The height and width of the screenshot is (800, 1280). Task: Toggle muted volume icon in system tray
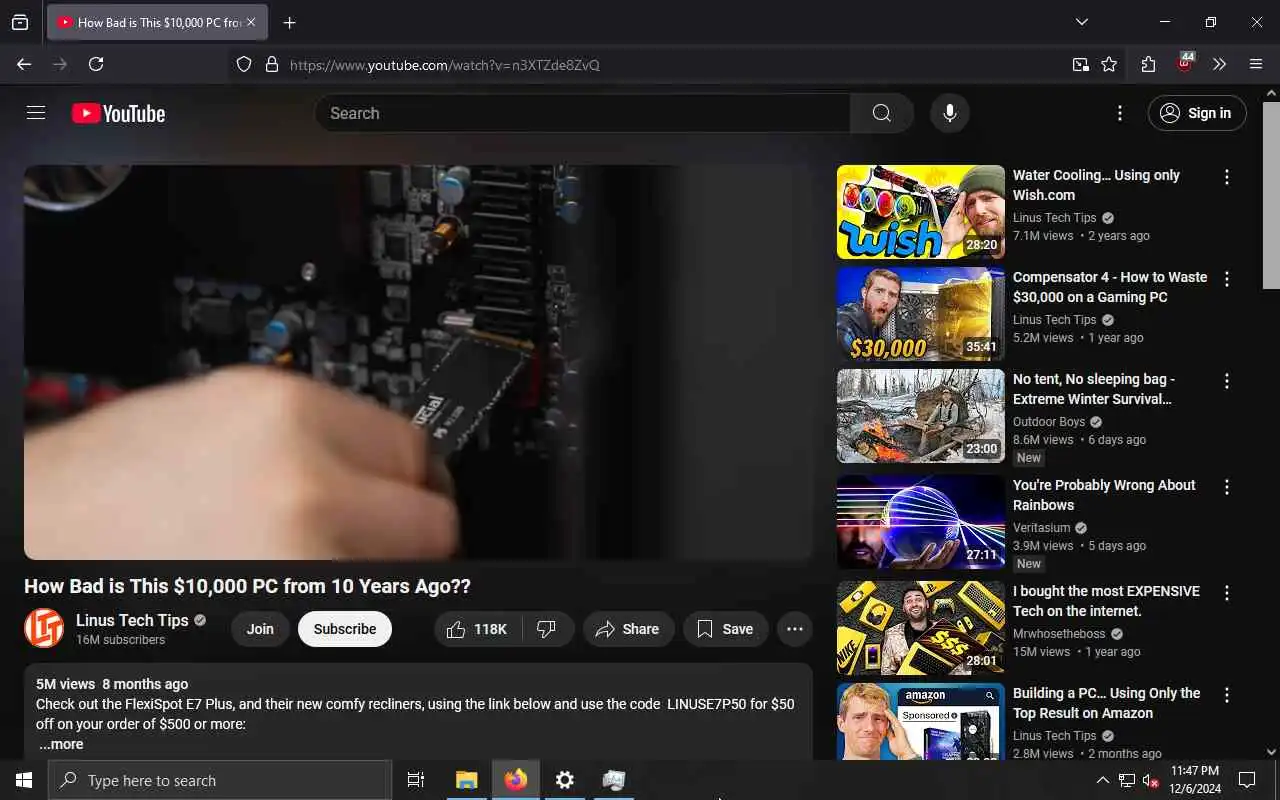[x=1150, y=780]
